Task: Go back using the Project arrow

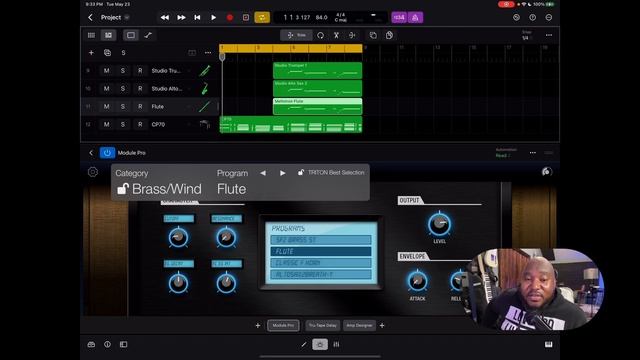Action: (x=90, y=18)
